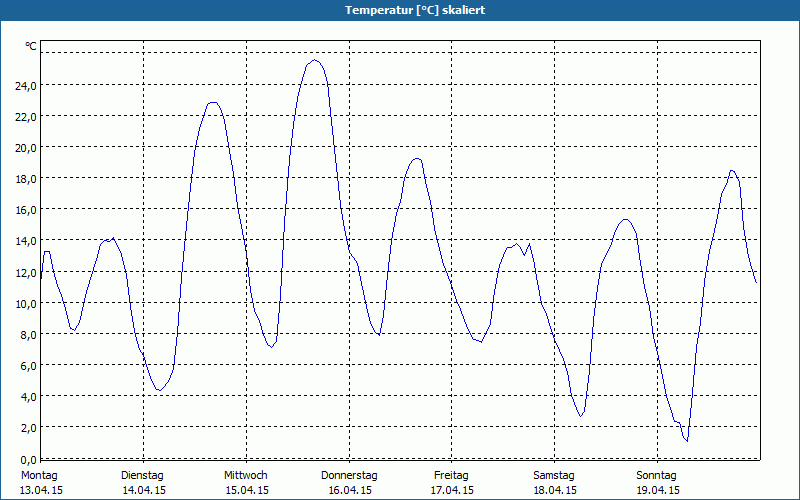Select the Freitag label on the time axis
The width and height of the screenshot is (800, 500).
pos(451,475)
